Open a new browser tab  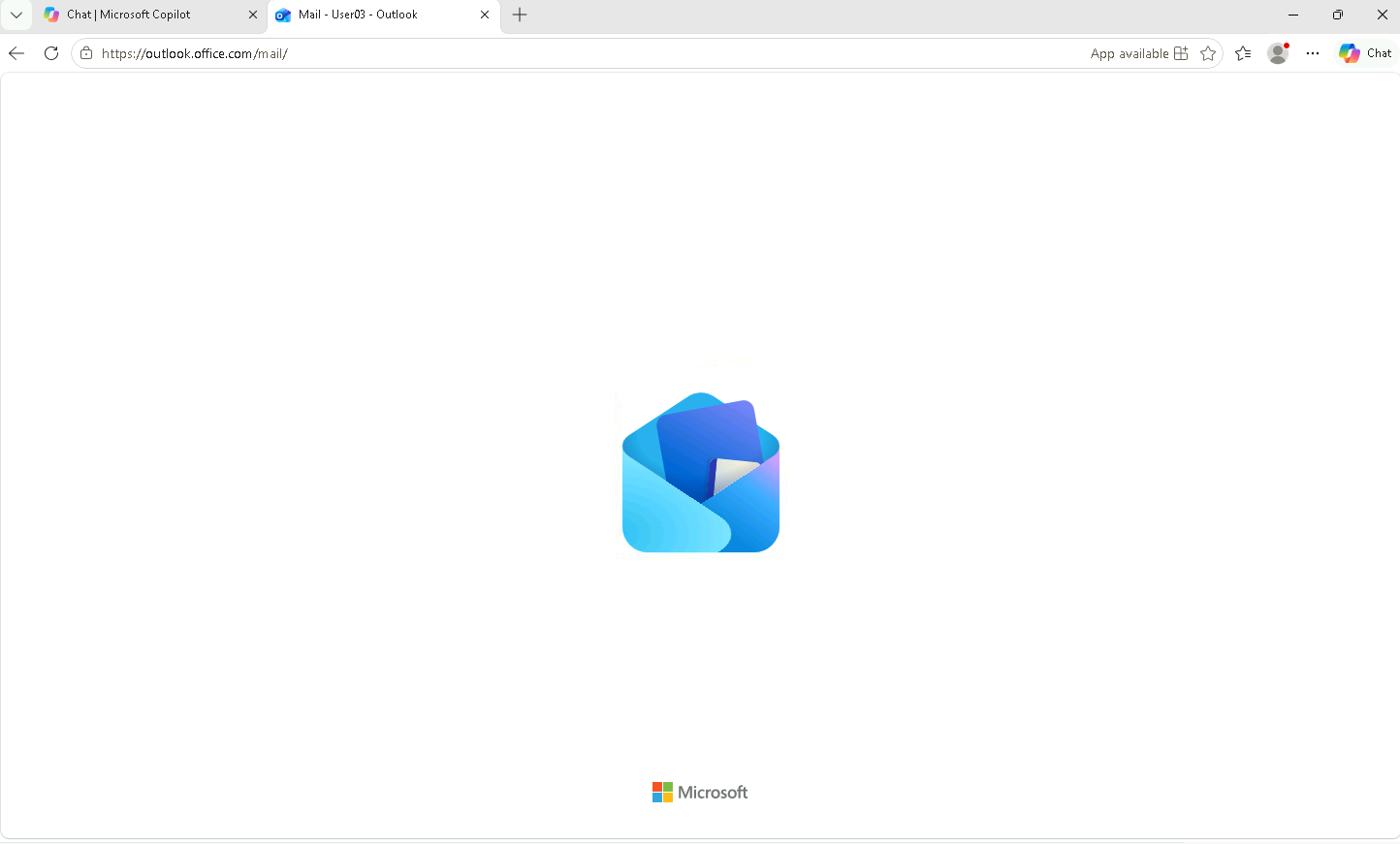(520, 15)
